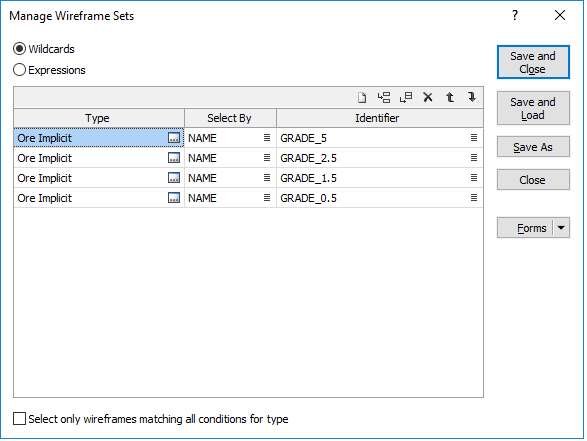The height and width of the screenshot is (441, 587).
Task: Select the Wildcards radio option
Action: point(19,49)
